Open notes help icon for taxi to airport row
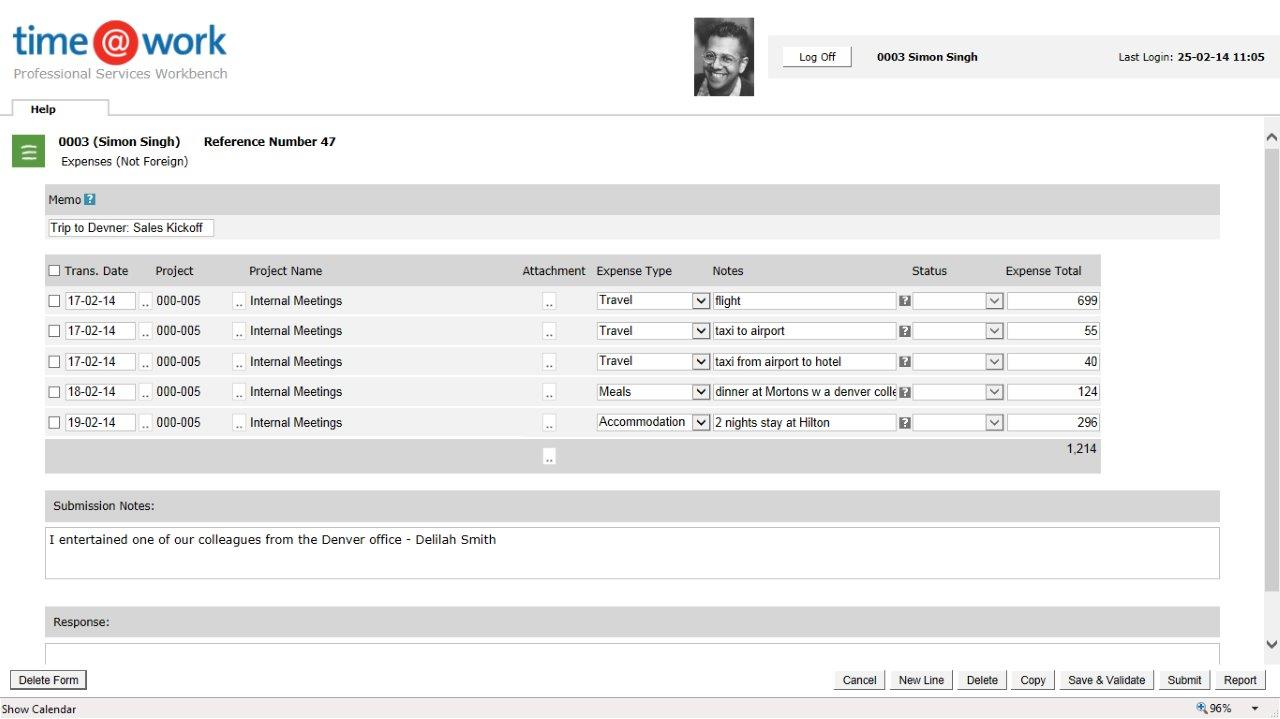Viewport: 1280px width, 719px height. pyautogui.click(x=904, y=331)
